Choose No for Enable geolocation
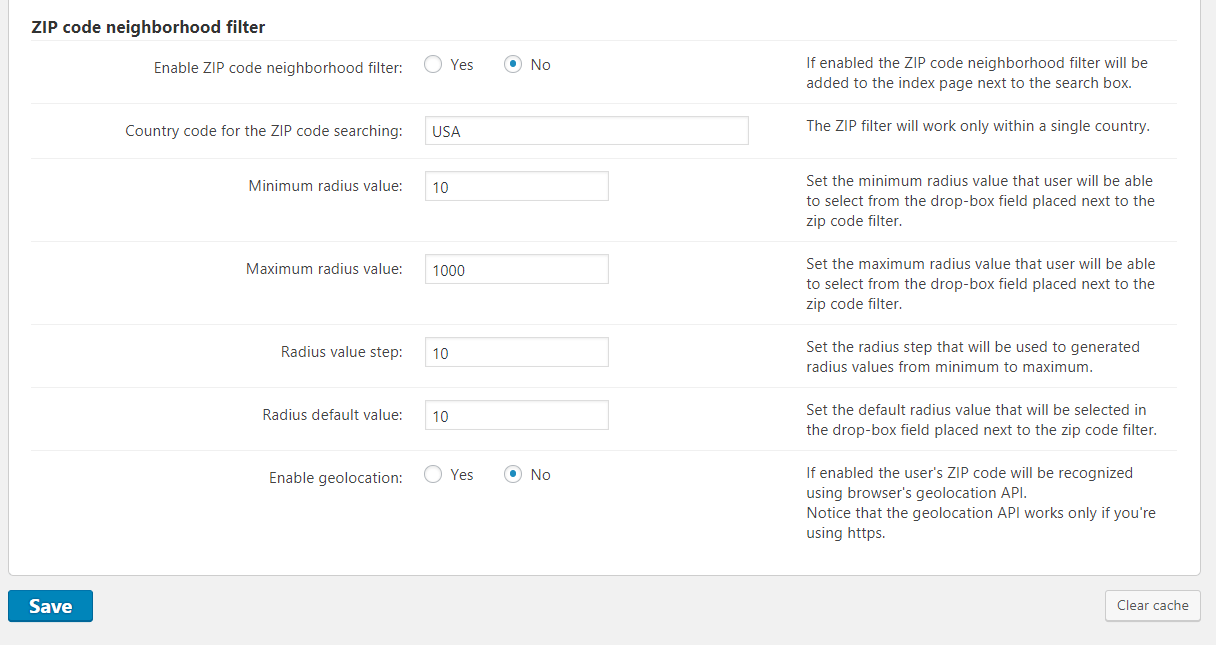Image resolution: width=1216 pixels, height=645 pixels. click(x=513, y=475)
